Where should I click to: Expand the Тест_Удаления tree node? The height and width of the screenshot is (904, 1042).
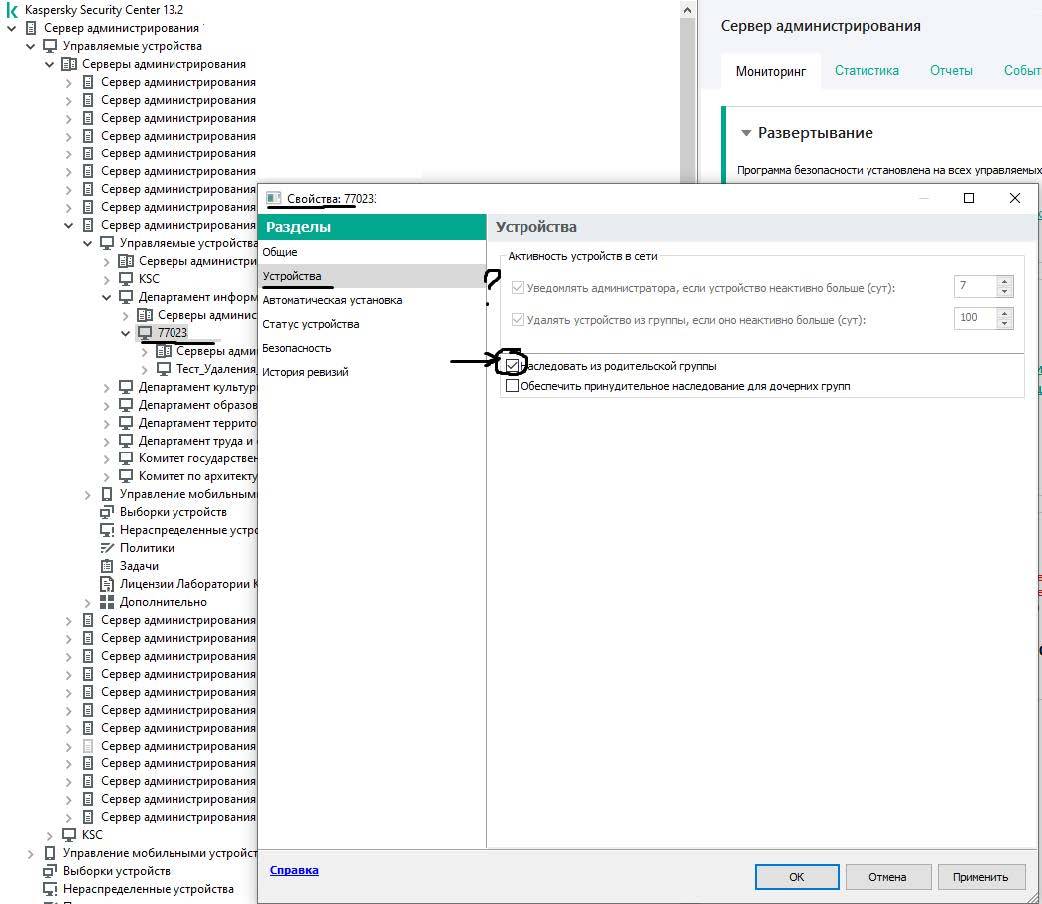[146, 369]
